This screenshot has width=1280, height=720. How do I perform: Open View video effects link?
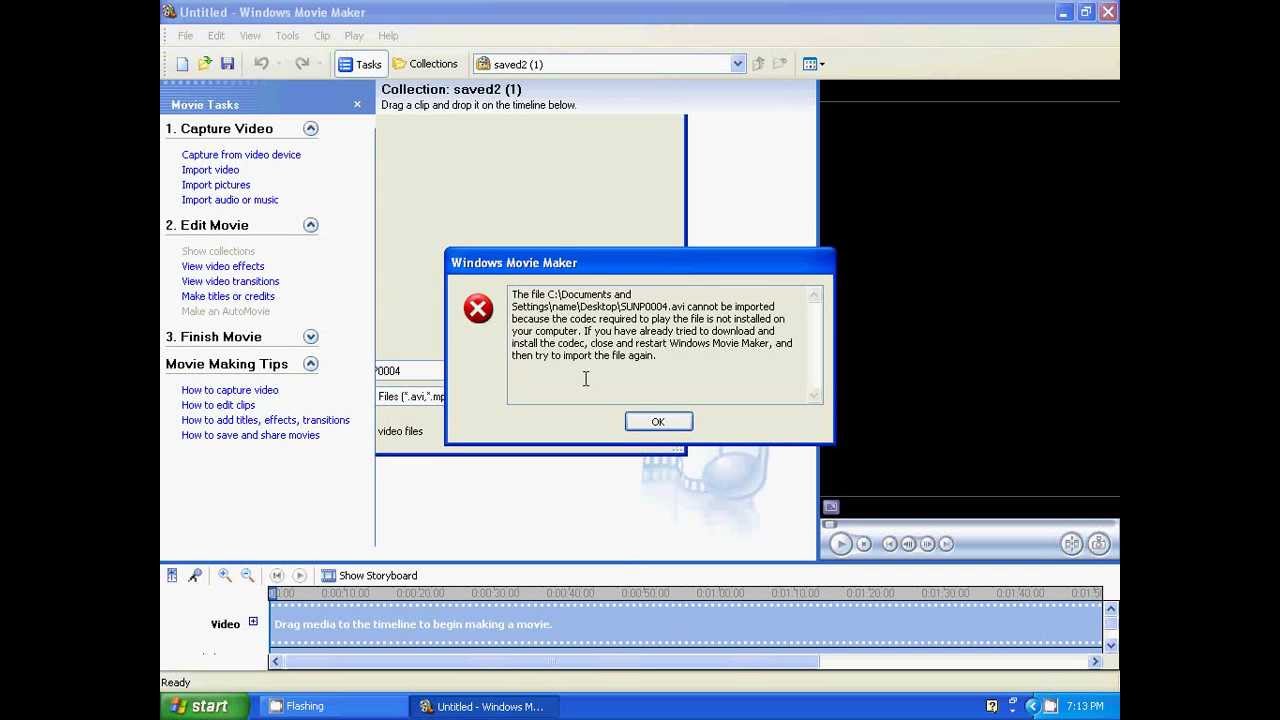(x=223, y=266)
